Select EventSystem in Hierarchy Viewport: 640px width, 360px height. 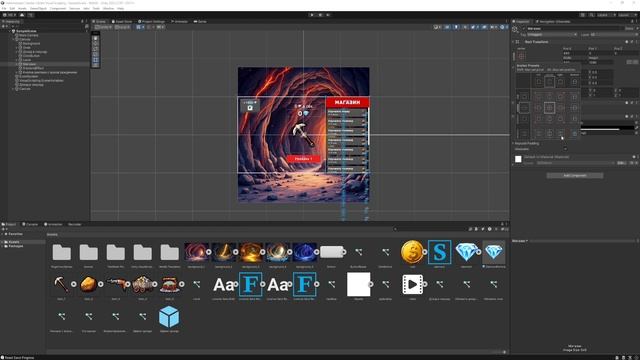[x=29, y=76]
